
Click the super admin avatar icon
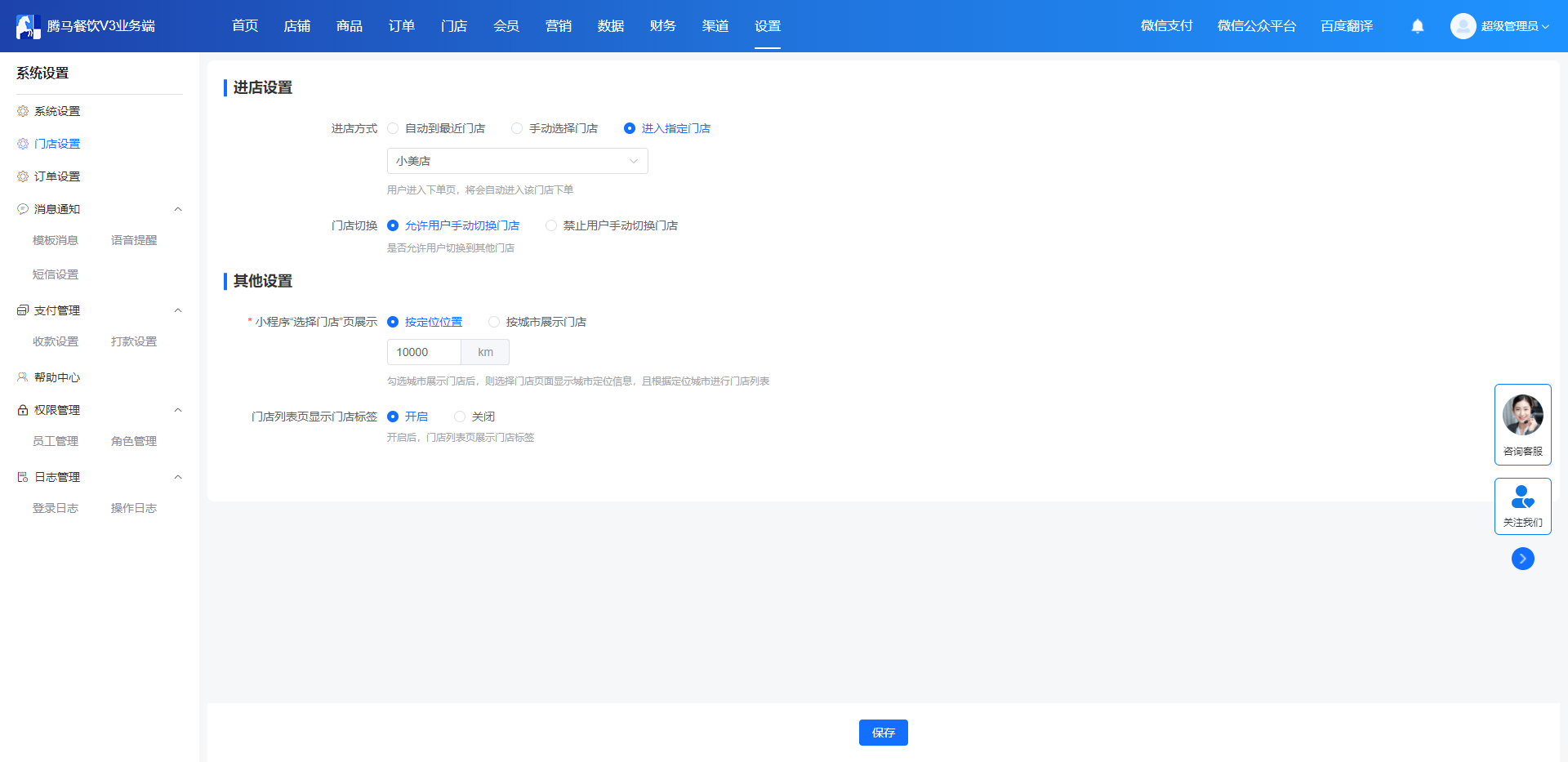coord(1463,26)
